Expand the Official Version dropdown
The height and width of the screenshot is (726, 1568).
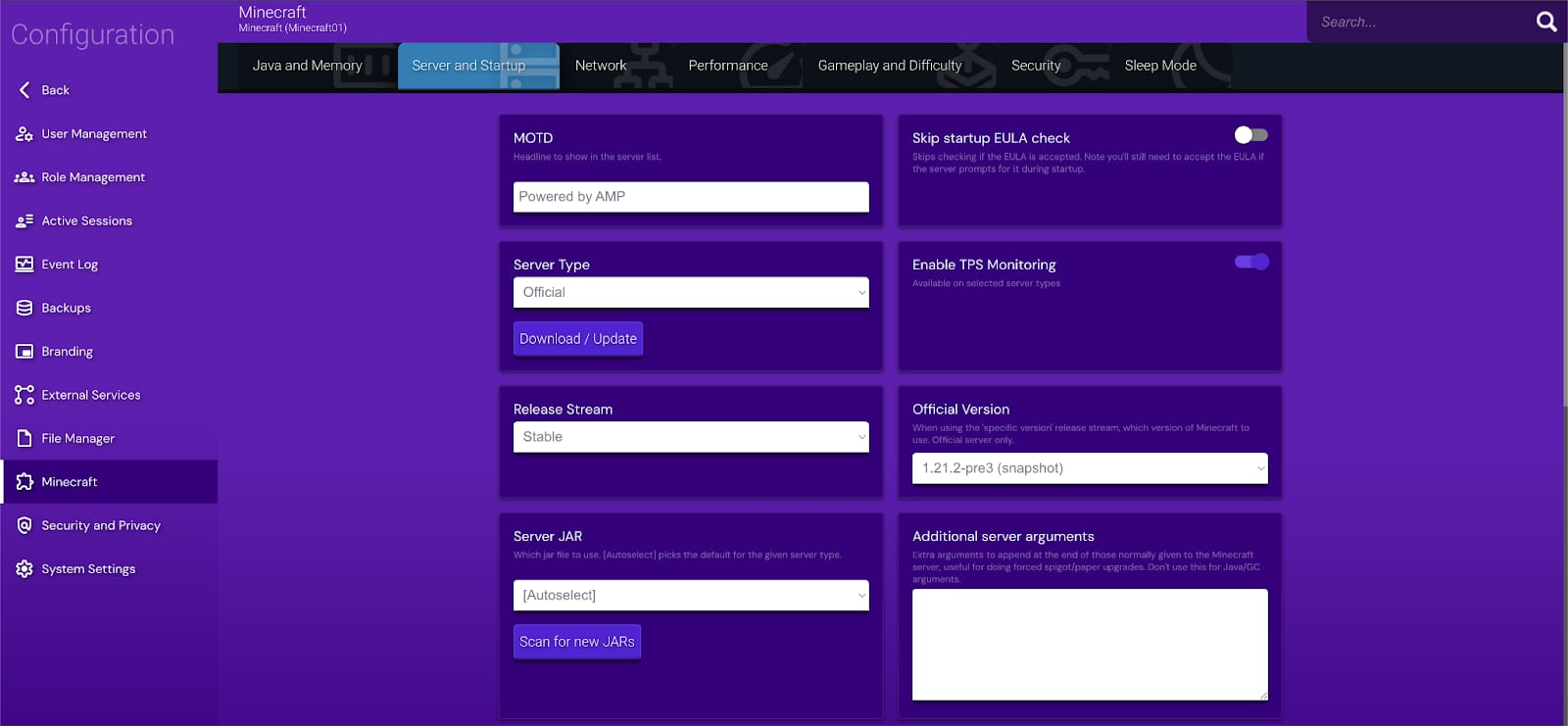pos(1089,468)
